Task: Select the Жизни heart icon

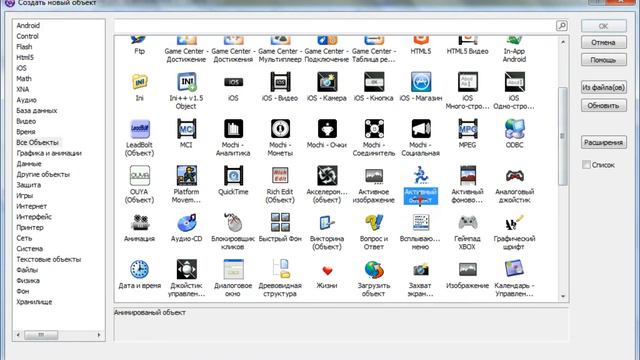Action: [327, 270]
